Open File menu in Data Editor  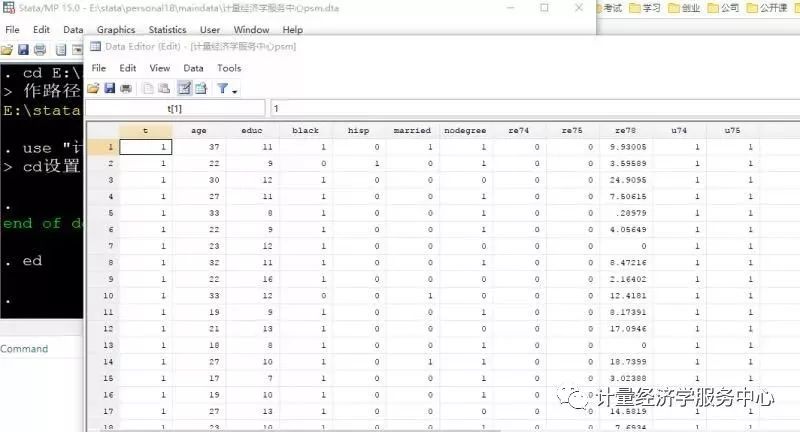pos(98,68)
